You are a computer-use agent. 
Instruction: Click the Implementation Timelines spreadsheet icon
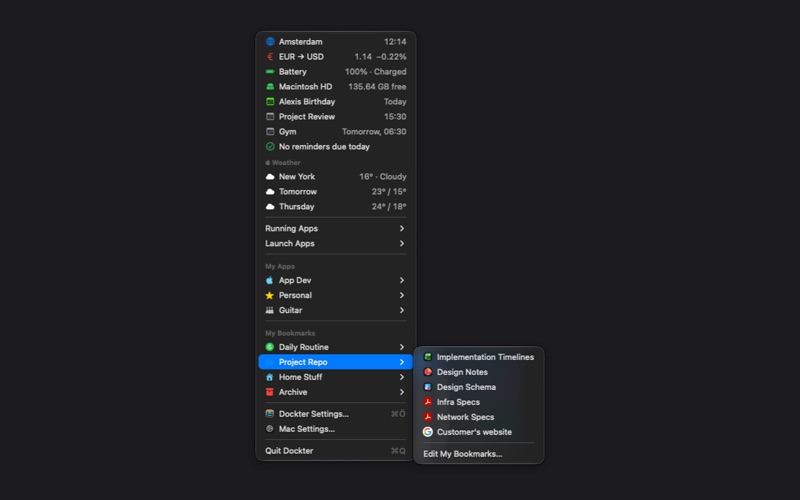point(428,357)
